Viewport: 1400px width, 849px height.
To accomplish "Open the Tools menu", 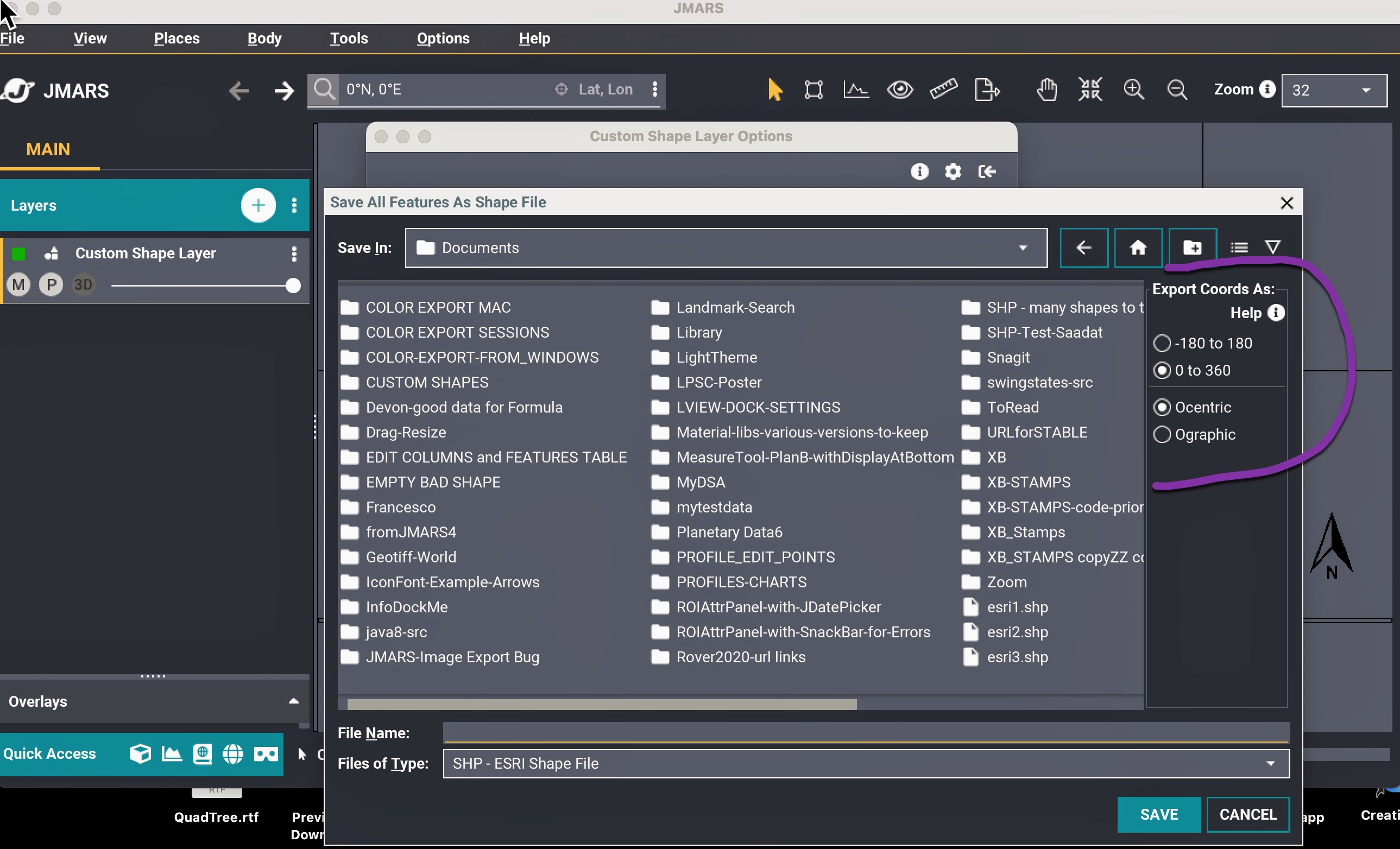I will pos(349,38).
